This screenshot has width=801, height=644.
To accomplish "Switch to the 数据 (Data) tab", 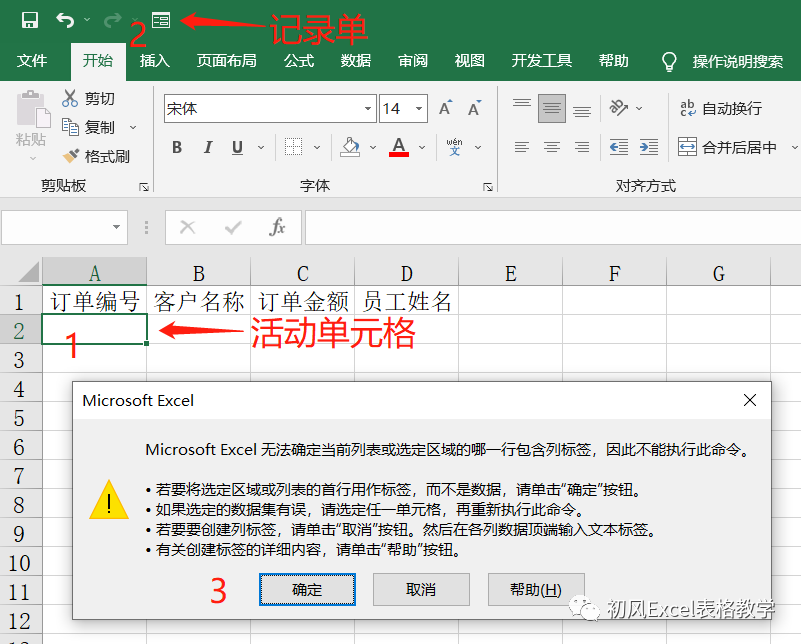I will (356, 61).
